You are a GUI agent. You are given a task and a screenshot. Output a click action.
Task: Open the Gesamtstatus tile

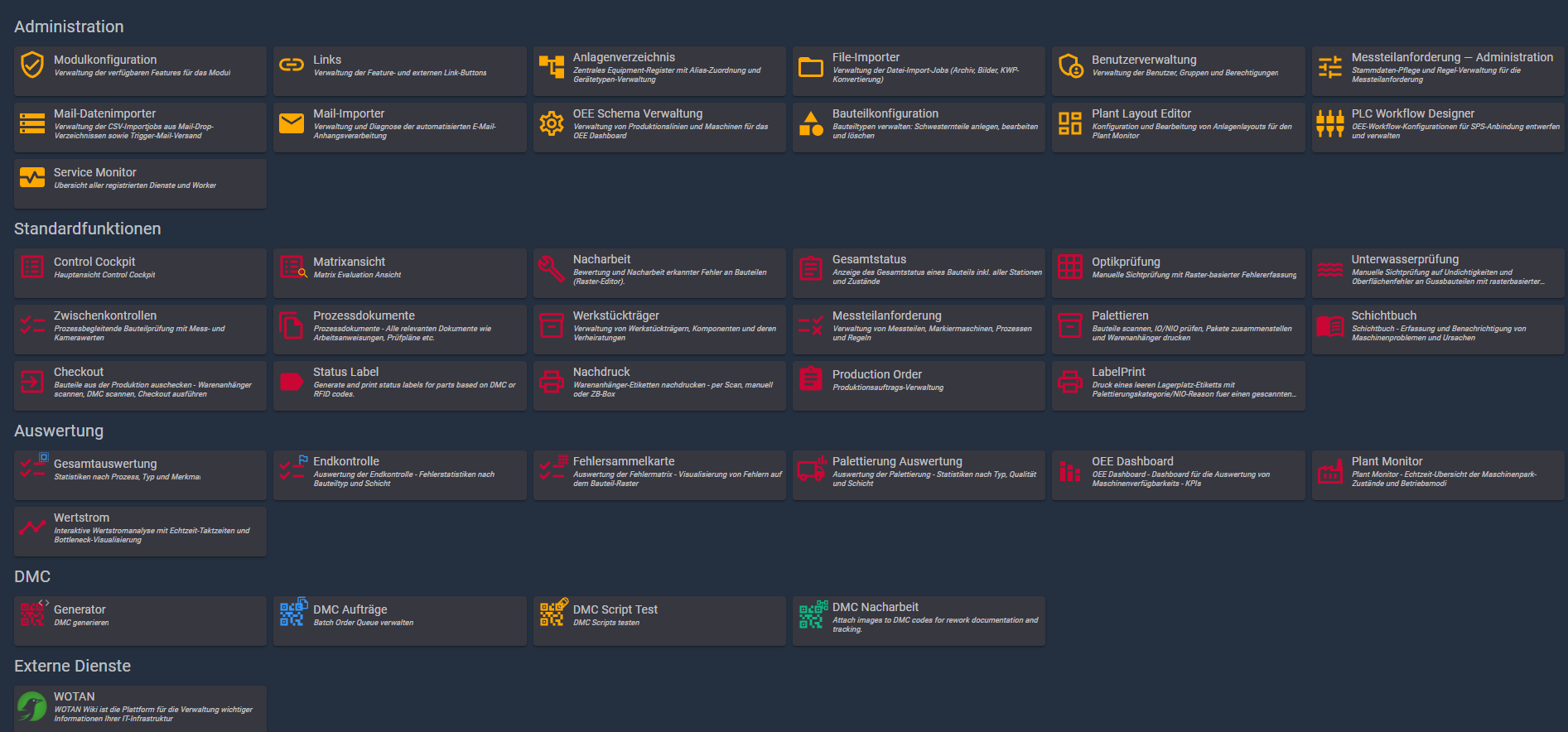(919, 273)
